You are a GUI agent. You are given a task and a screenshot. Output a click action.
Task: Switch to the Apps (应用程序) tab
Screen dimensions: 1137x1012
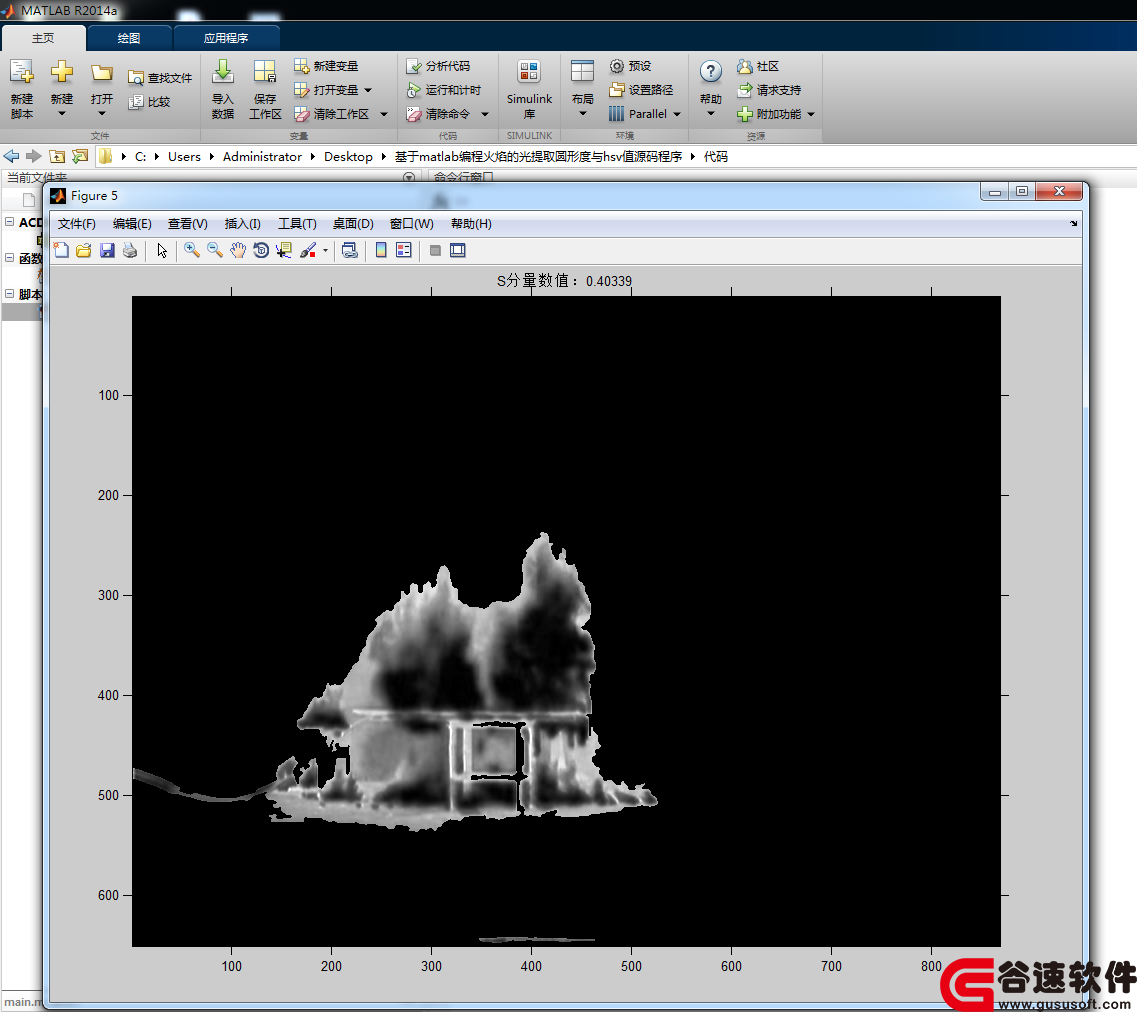(226, 38)
